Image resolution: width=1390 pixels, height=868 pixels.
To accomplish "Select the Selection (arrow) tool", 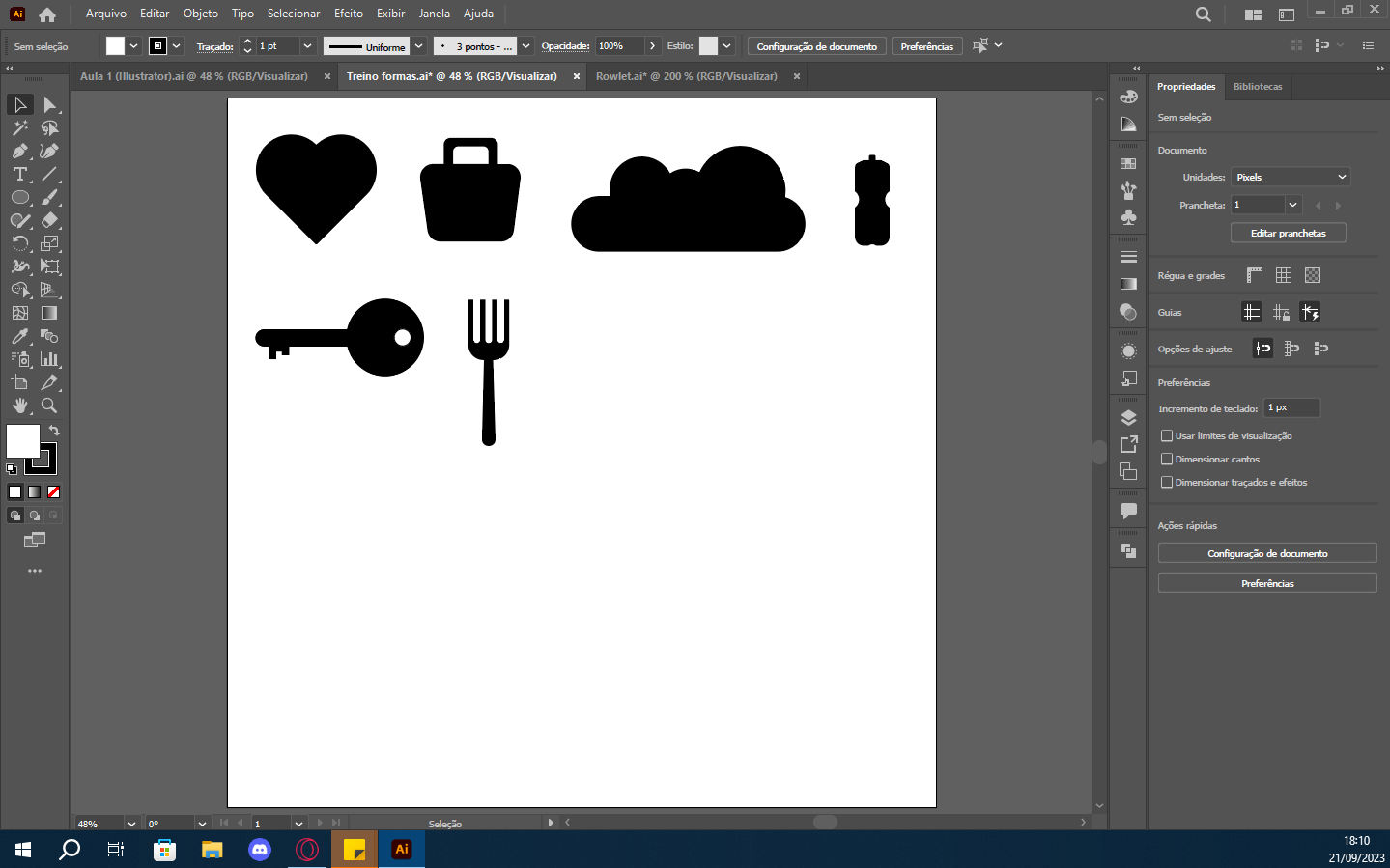I will [x=20, y=104].
